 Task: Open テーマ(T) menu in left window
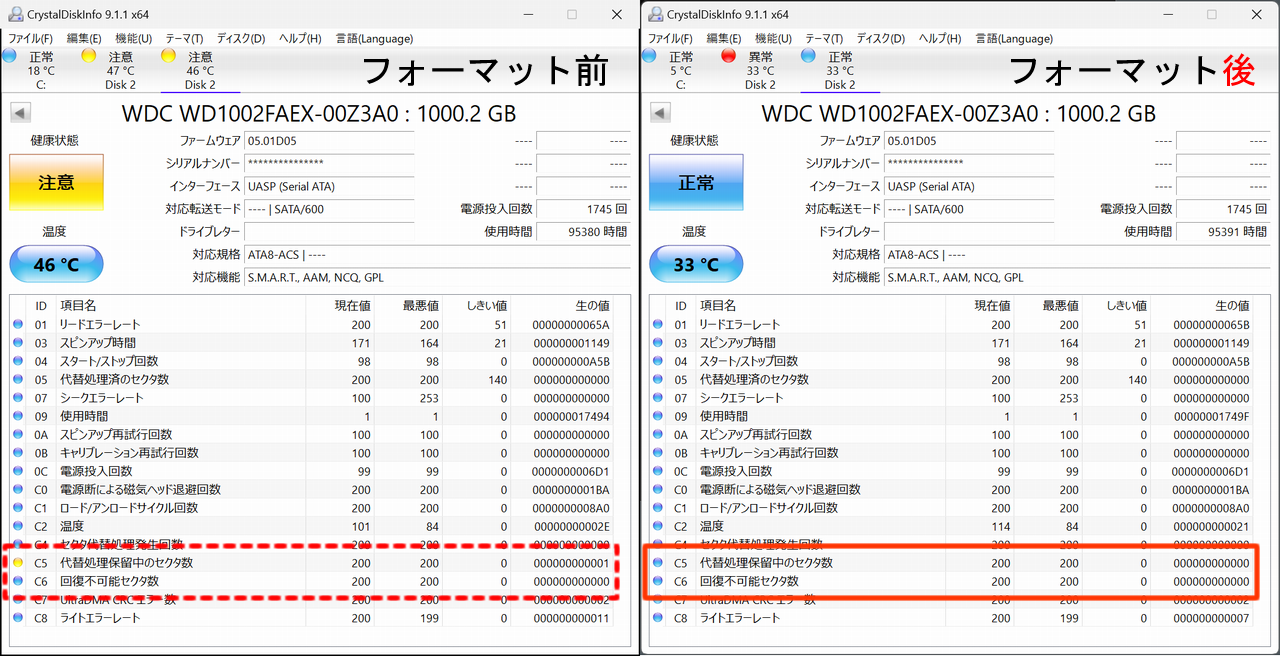[184, 38]
